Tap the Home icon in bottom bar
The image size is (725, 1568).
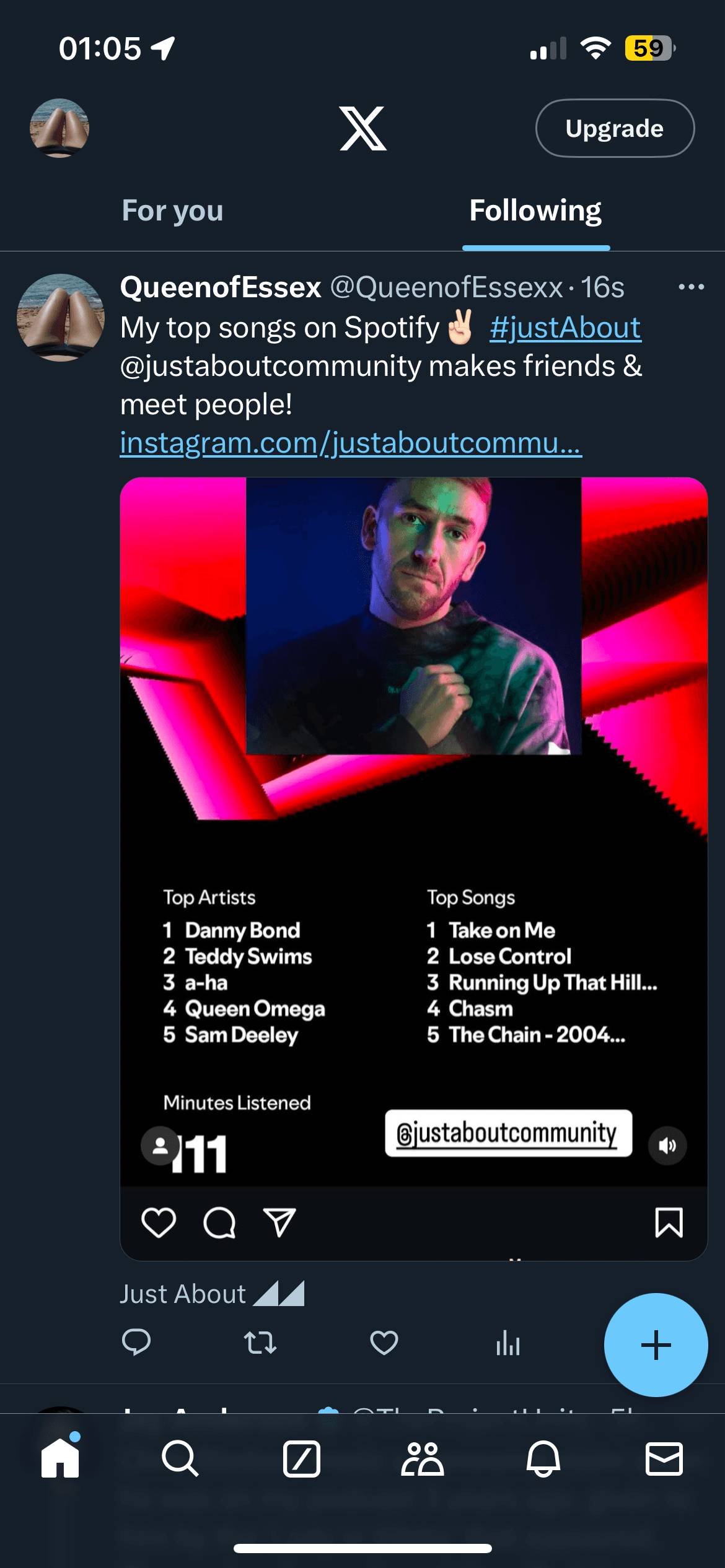coord(60,1458)
